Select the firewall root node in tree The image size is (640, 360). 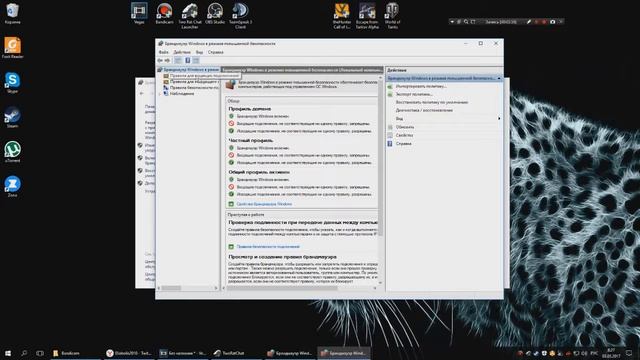click(189, 70)
